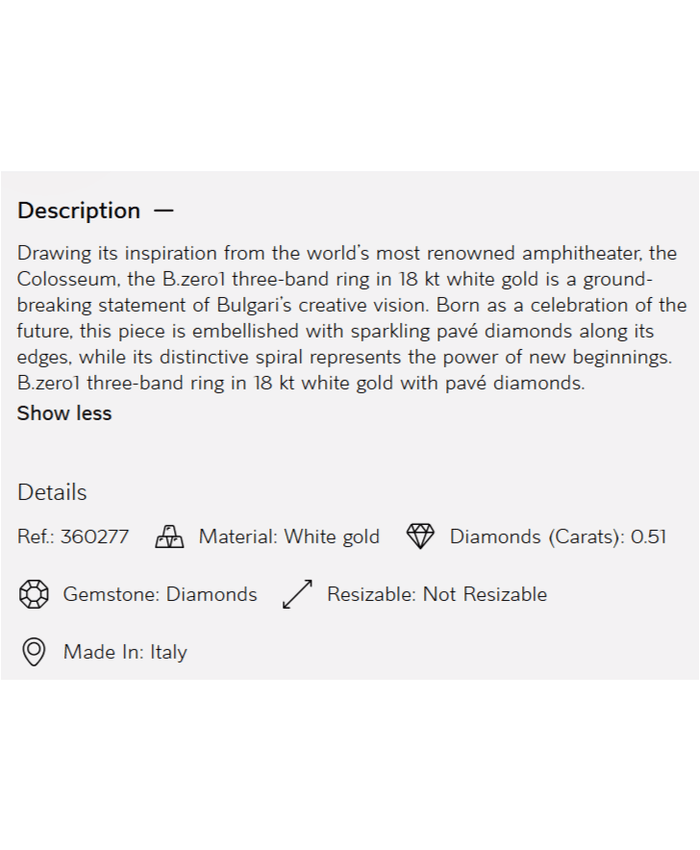Screen dimensions: 700x850
Task: Click the last description sentence ending 'pavé diamonds.'
Action: pyautogui.click(x=300, y=383)
